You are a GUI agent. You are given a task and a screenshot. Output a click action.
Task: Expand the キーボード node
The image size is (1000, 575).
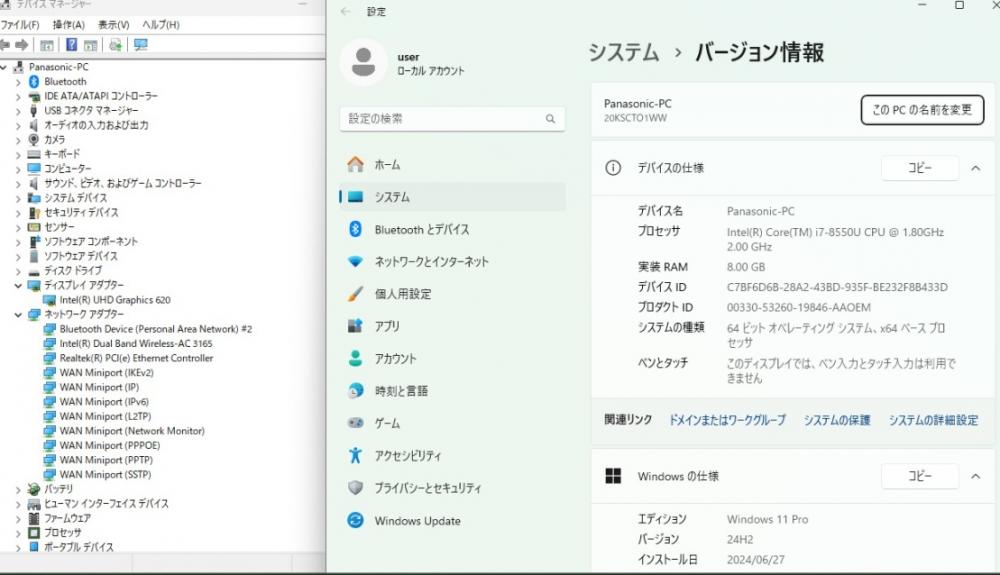(18, 154)
